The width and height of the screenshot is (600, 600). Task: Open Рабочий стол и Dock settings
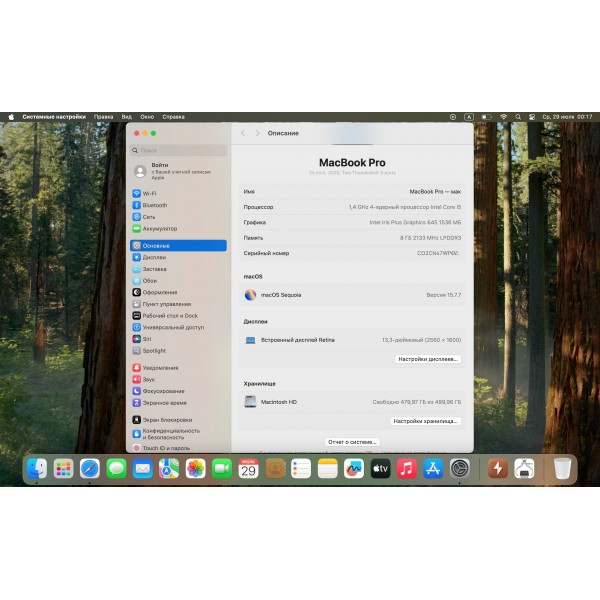178,316
